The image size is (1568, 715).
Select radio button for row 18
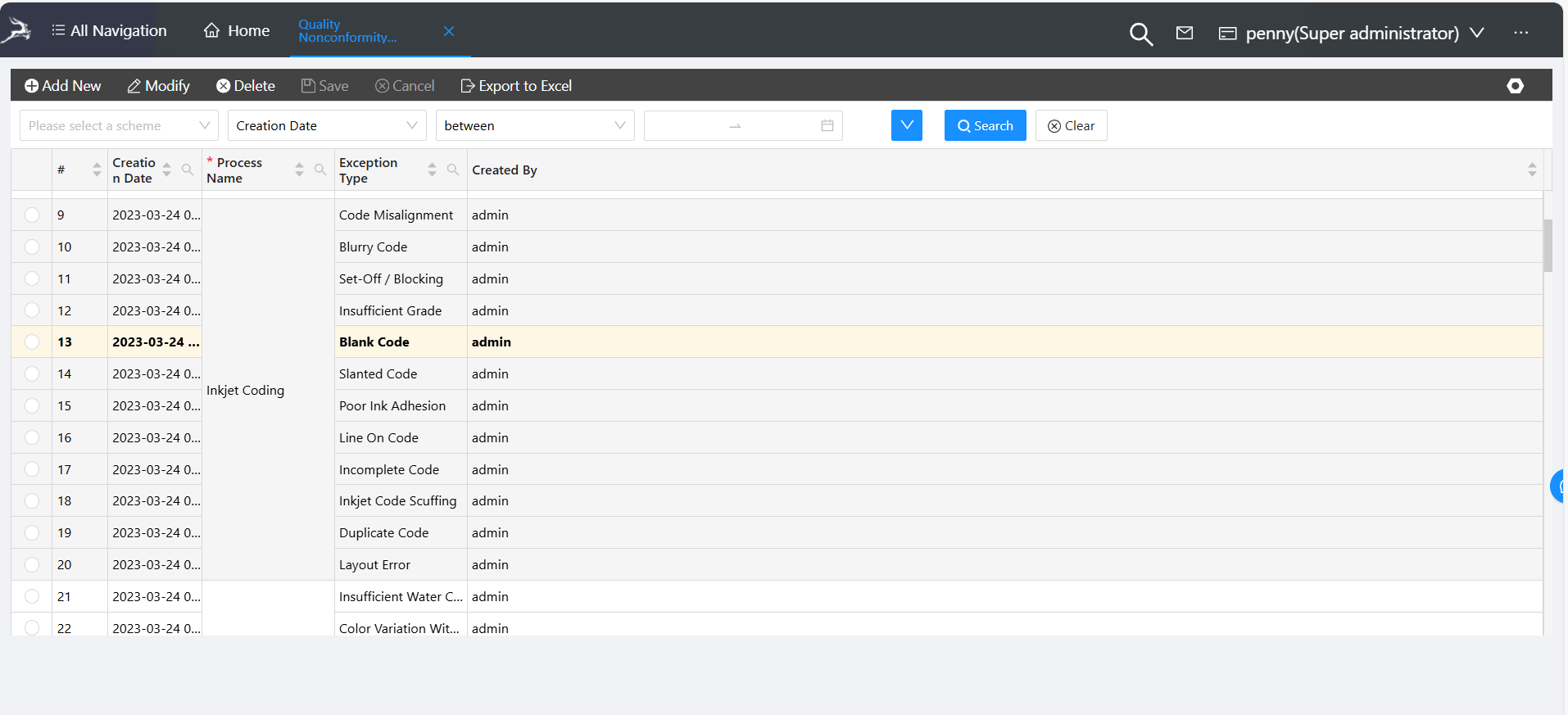(32, 501)
